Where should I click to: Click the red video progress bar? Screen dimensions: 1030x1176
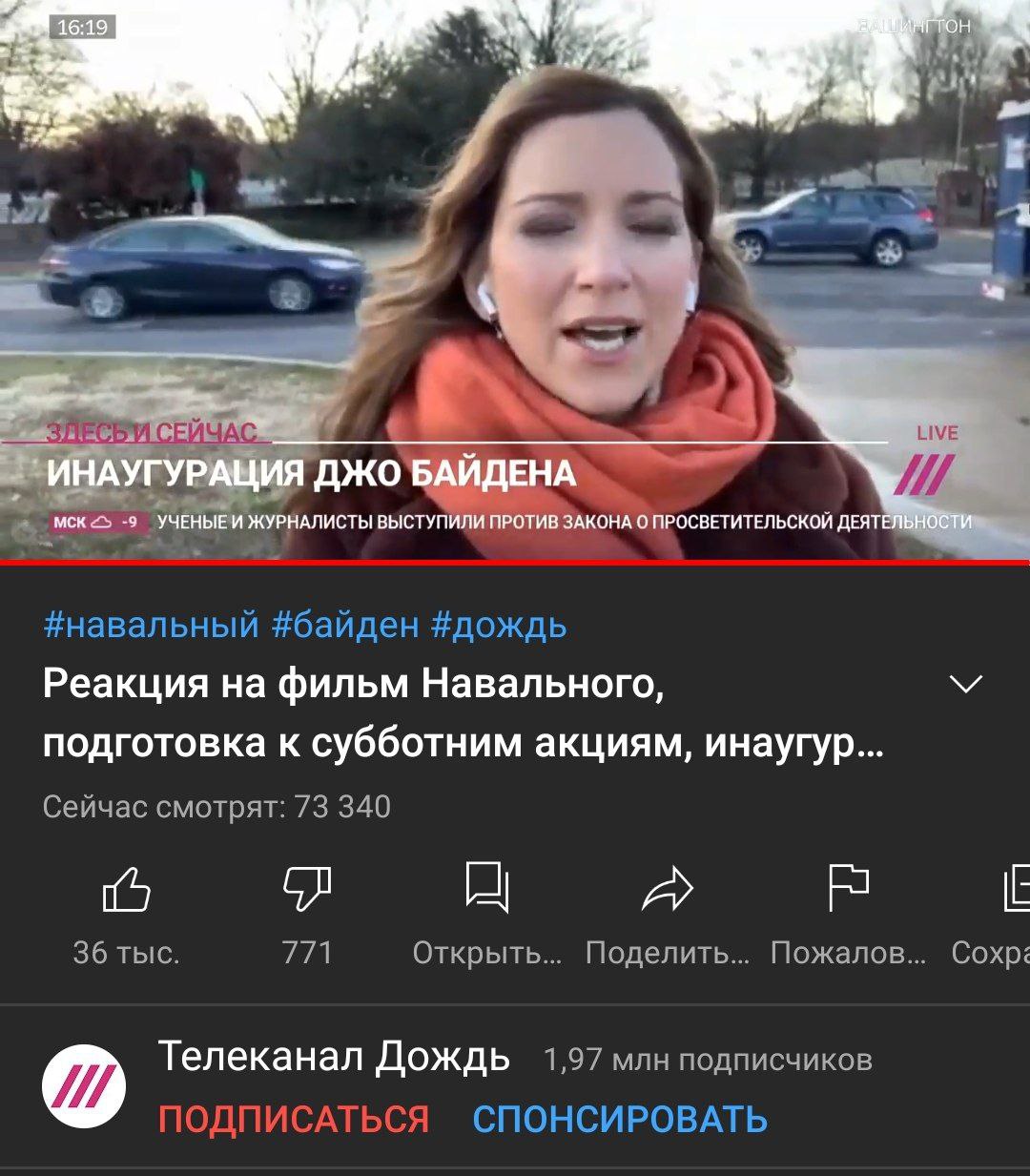tap(515, 562)
